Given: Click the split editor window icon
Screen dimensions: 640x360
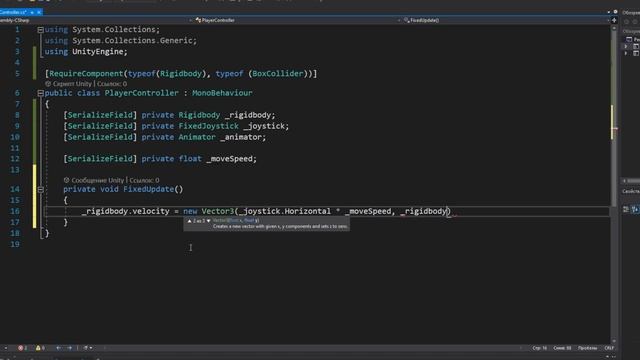Looking at the screenshot, I should click(614, 20).
